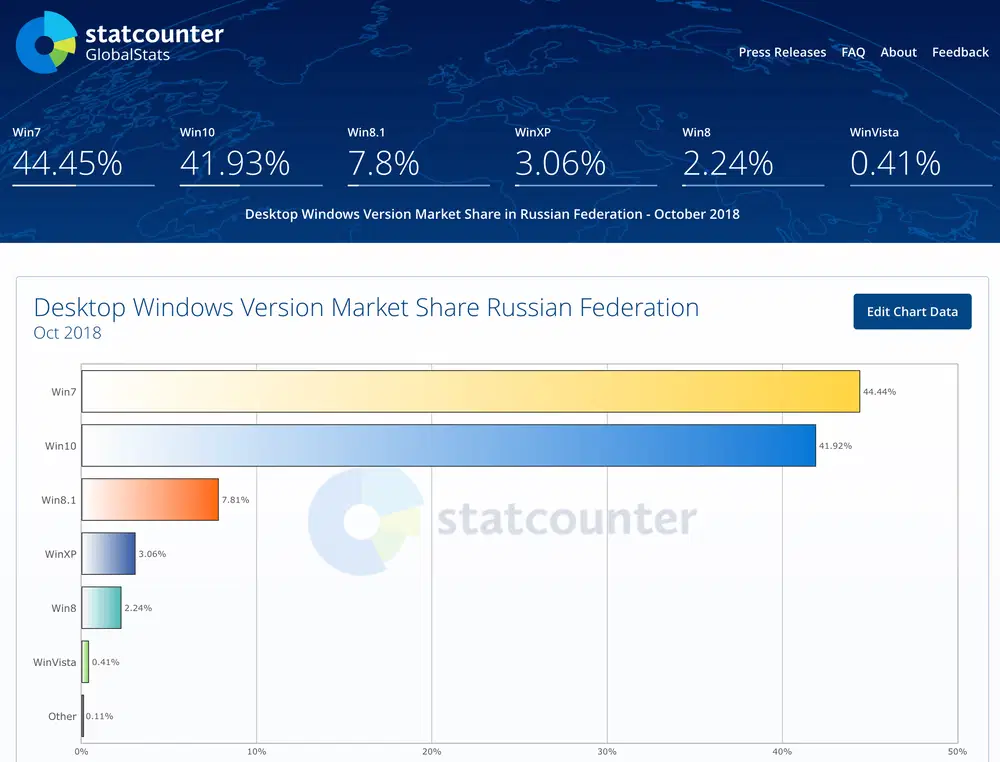Open the Feedback link
Screen dimensions: 1000x762
959,52
